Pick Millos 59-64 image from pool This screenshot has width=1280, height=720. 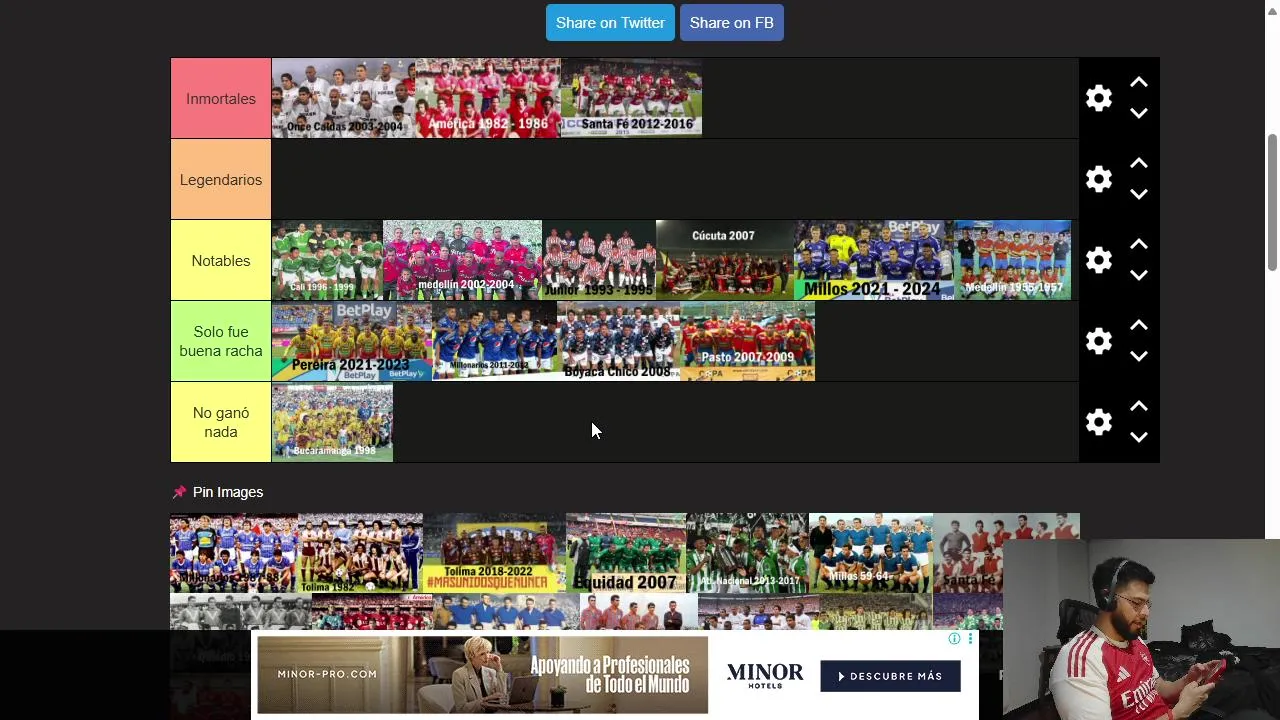click(870, 553)
